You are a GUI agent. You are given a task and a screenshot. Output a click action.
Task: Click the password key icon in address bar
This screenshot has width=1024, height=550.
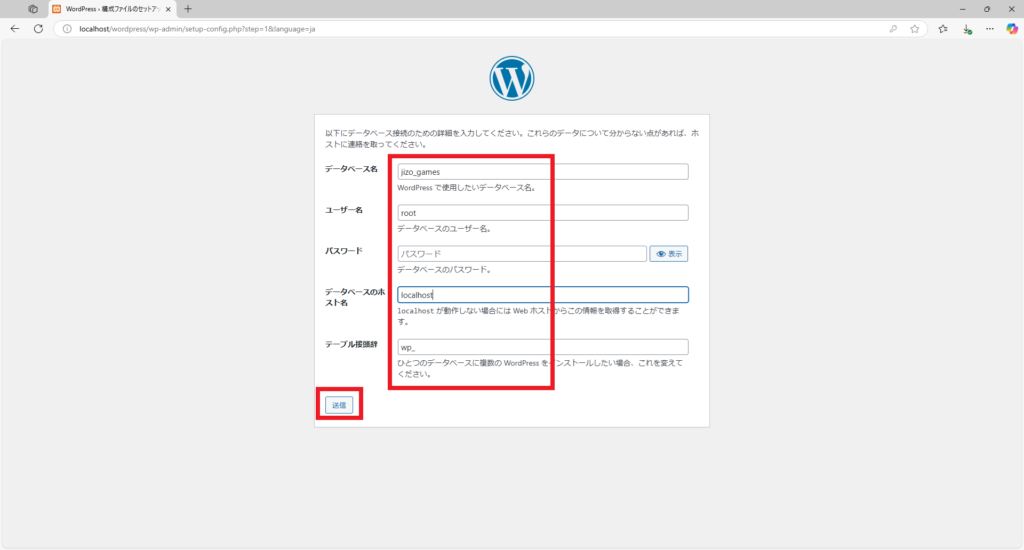893,29
